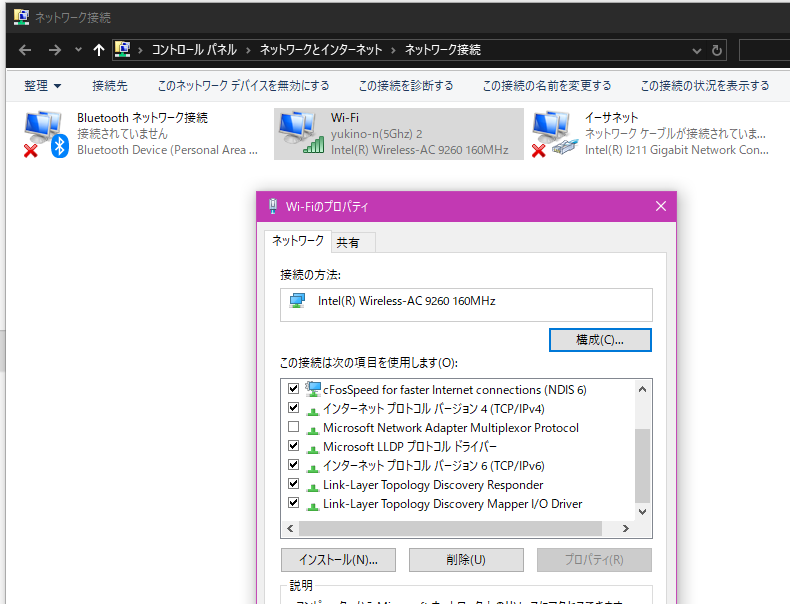Go up one folder level arrow
790x604 pixels.
99,50
